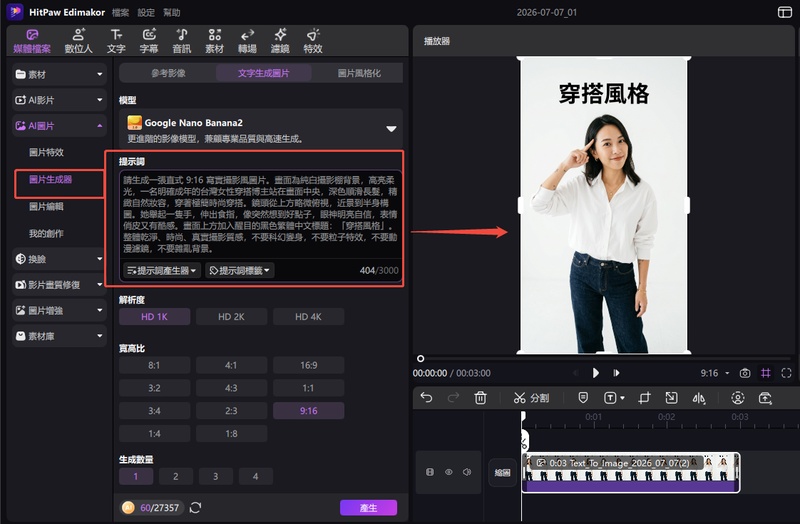Image resolution: width=800 pixels, height=524 pixels.
Task: Open the 數位人 digital human tool
Action: click(x=78, y=41)
